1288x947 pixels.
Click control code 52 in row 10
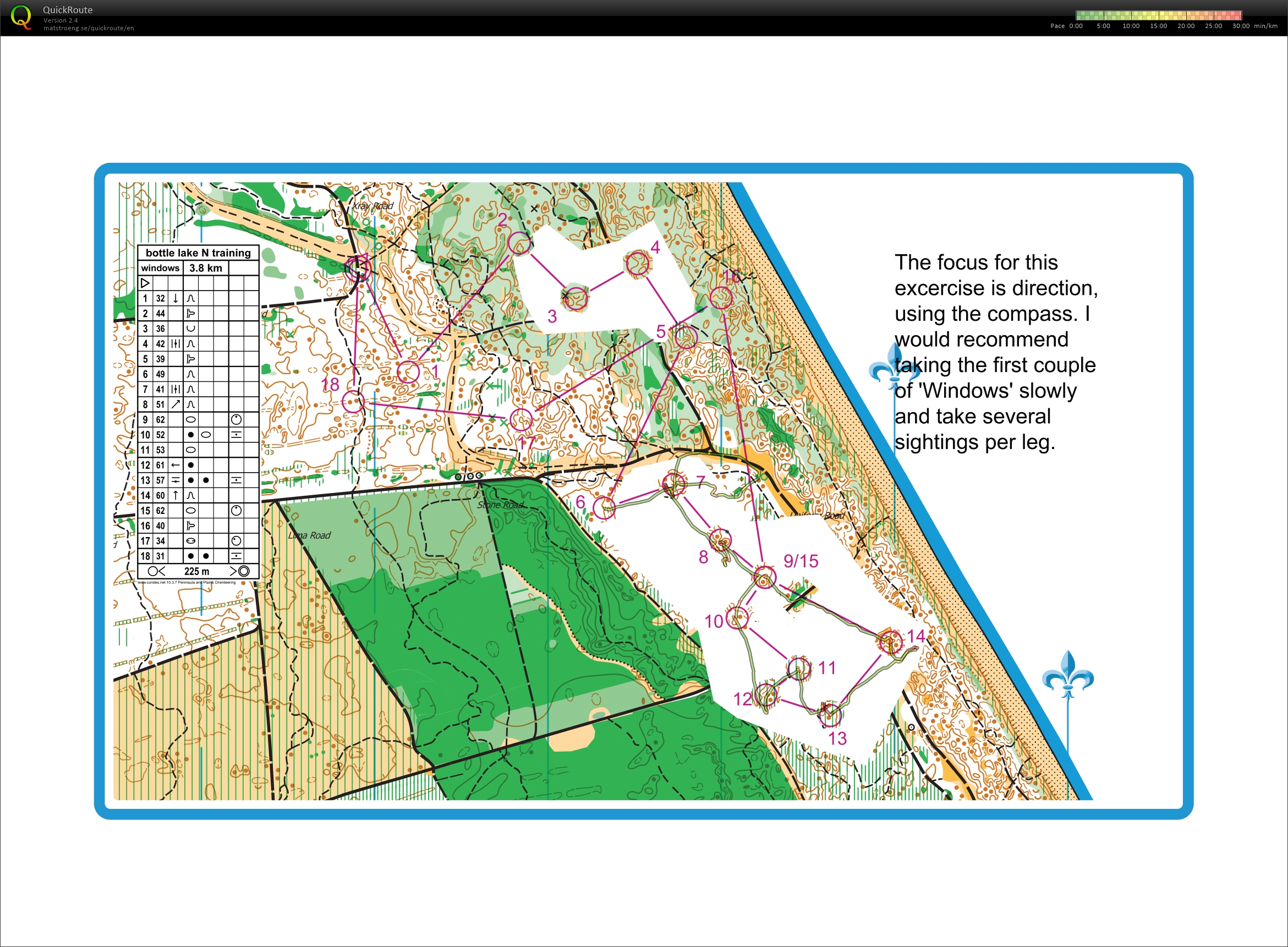[x=161, y=435]
